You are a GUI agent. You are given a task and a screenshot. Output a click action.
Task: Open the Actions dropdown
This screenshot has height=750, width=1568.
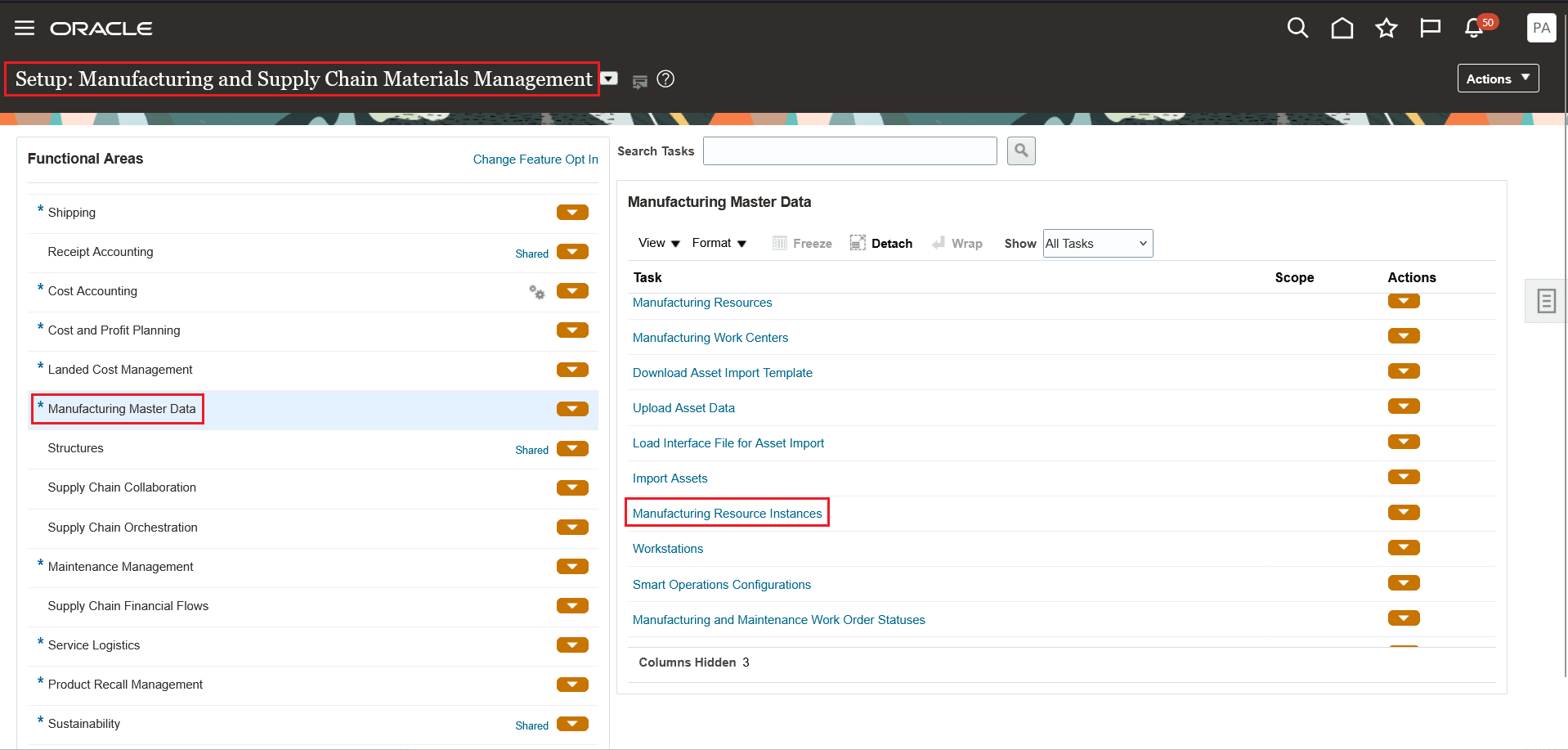click(x=1498, y=78)
